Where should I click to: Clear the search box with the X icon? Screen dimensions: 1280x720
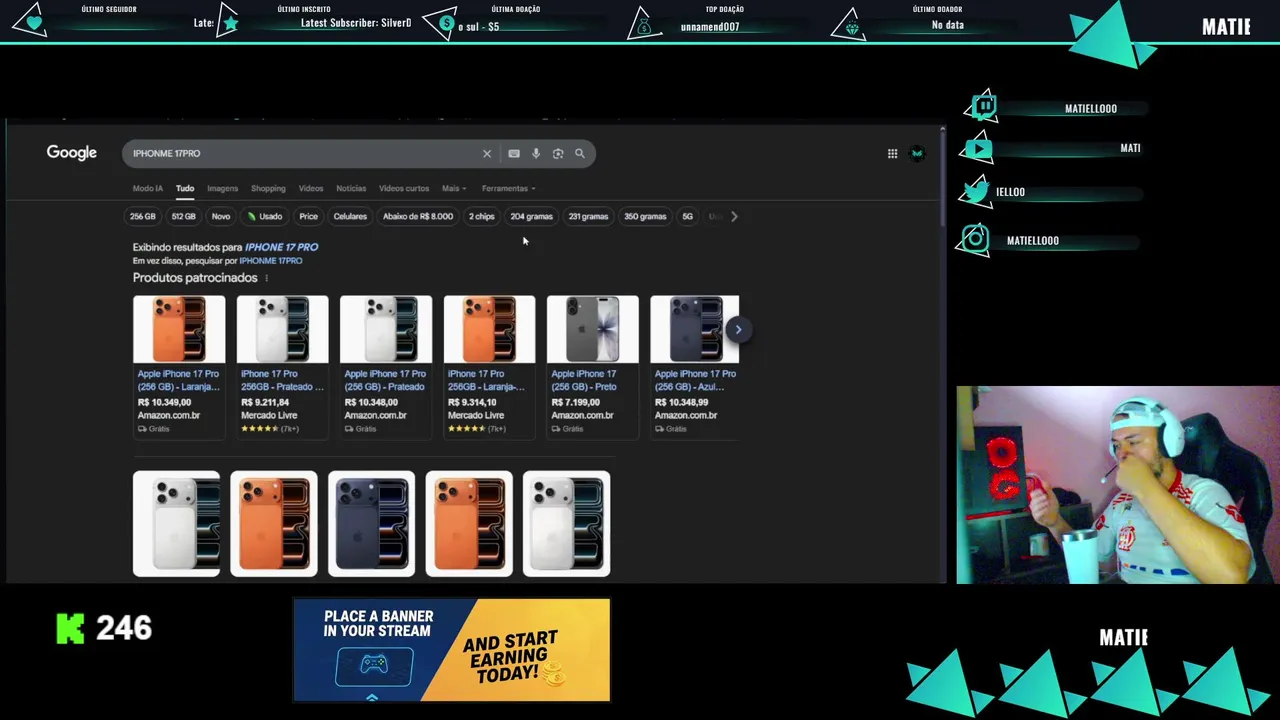(487, 154)
